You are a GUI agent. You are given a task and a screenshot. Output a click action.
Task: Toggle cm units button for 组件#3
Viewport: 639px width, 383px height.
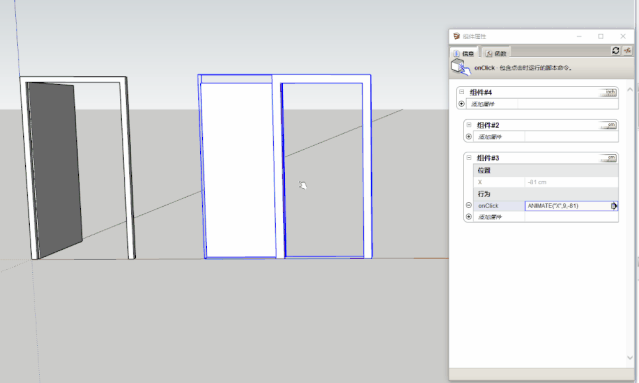tap(608, 158)
